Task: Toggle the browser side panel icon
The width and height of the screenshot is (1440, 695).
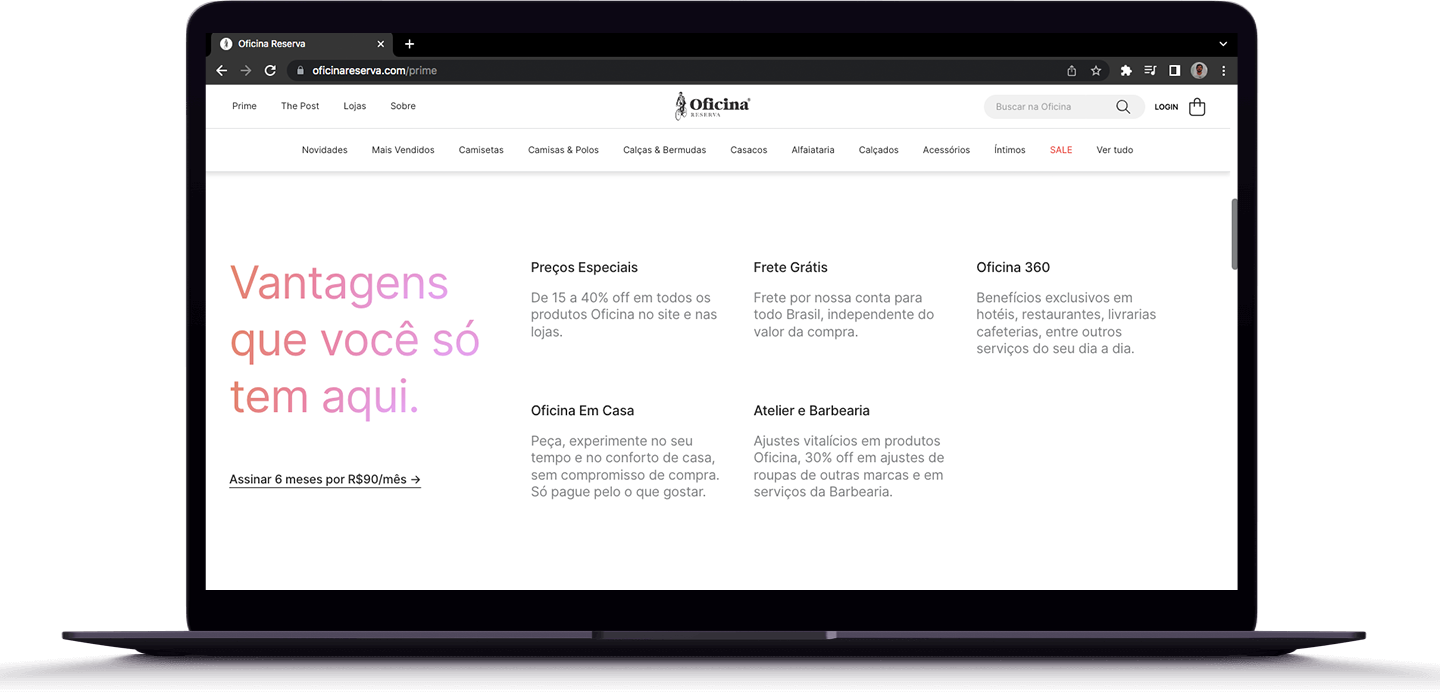Action: pyautogui.click(x=1175, y=71)
